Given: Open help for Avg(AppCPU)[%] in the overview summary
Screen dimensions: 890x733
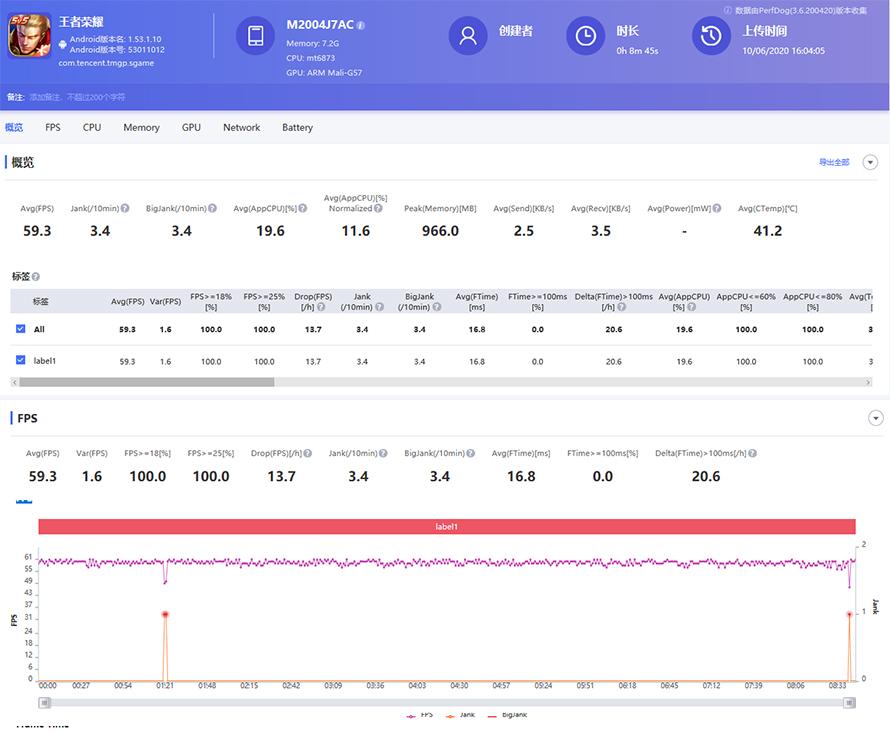Looking at the screenshot, I should click(x=303, y=208).
